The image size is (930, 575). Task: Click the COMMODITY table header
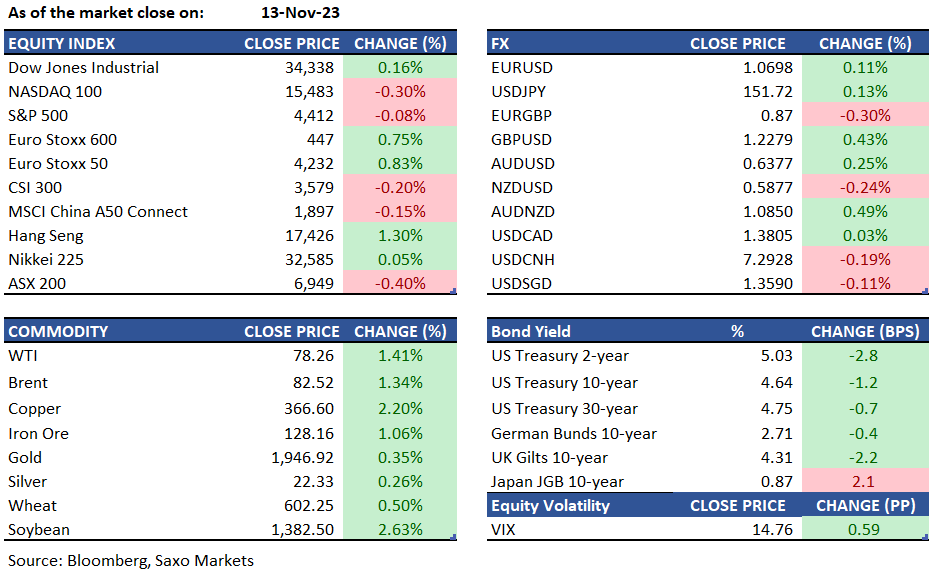pyautogui.click(x=58, y=331)
